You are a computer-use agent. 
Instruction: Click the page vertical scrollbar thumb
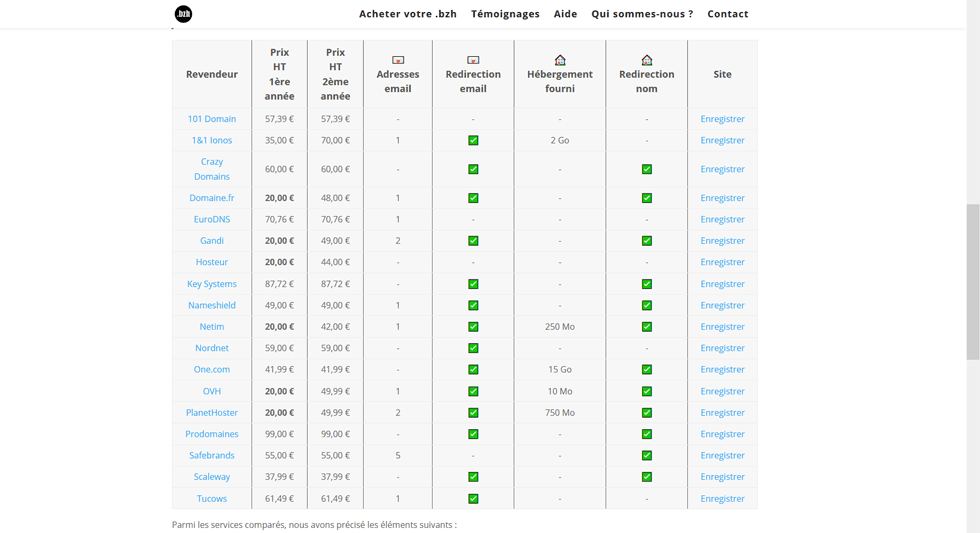973,282
